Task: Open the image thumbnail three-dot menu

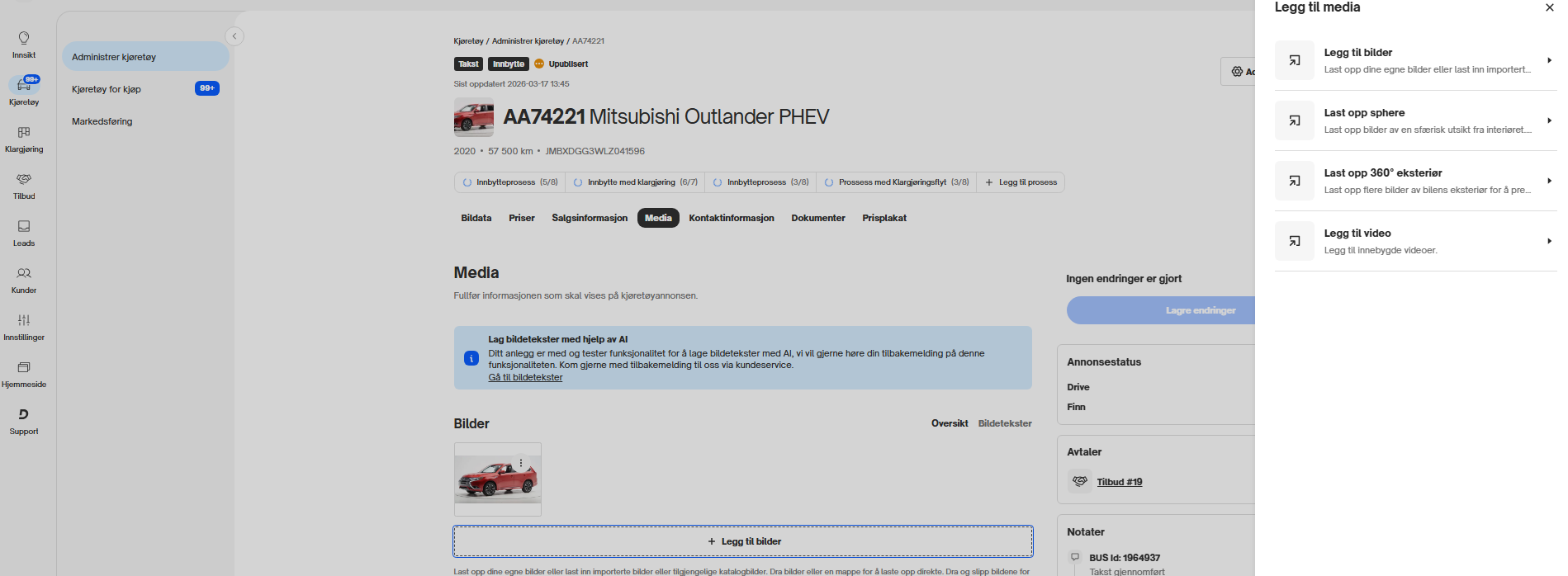Action: (521, 464)
